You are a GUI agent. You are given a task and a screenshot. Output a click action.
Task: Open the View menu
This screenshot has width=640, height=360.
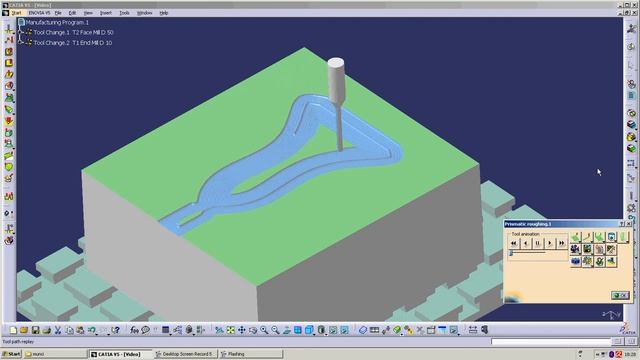point(88,13)
